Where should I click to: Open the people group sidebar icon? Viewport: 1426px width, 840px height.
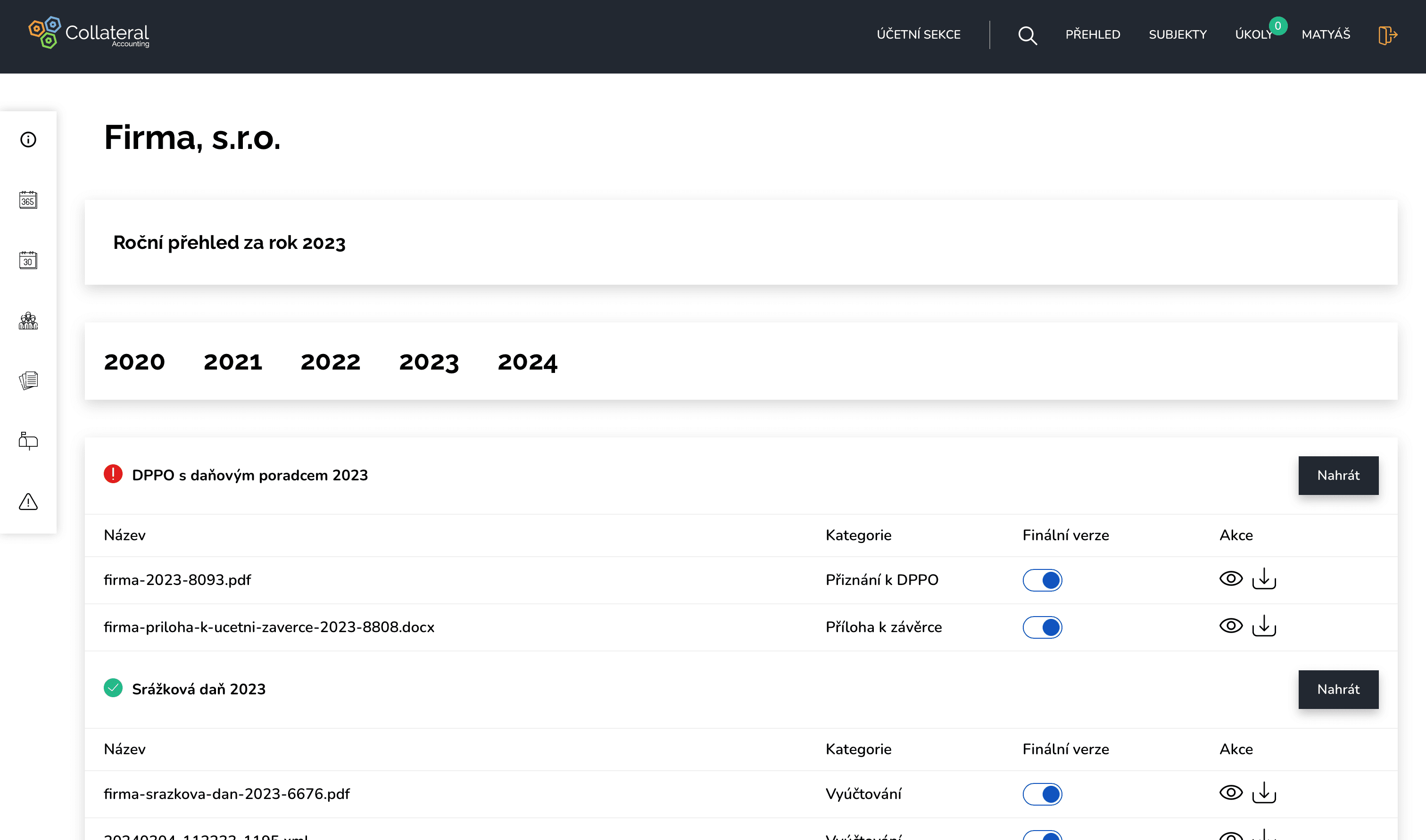click(x=28, y=321)
